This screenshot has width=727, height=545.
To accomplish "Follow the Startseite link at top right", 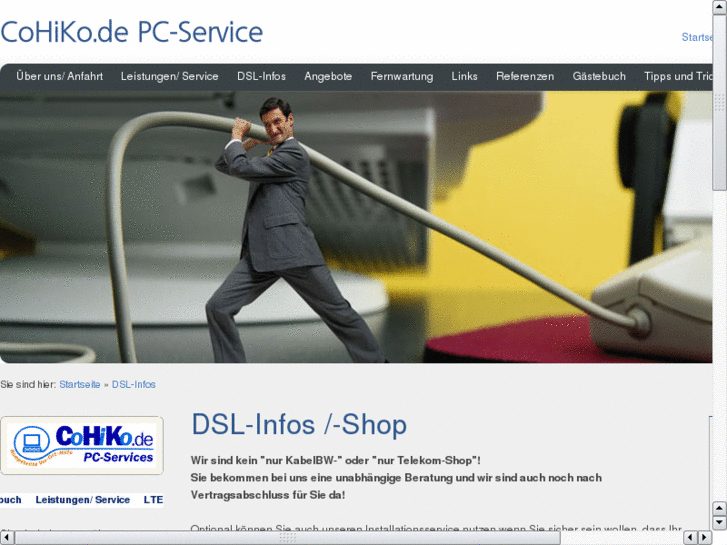I will click(696, 37).
